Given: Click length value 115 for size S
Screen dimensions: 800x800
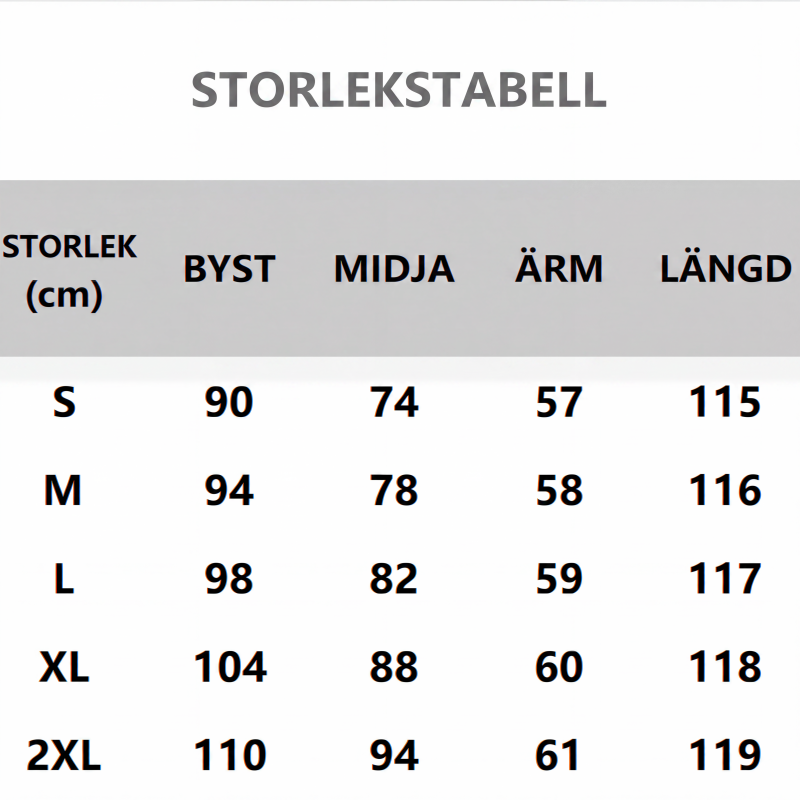Looking at the screenshot, I should (725, 403).
